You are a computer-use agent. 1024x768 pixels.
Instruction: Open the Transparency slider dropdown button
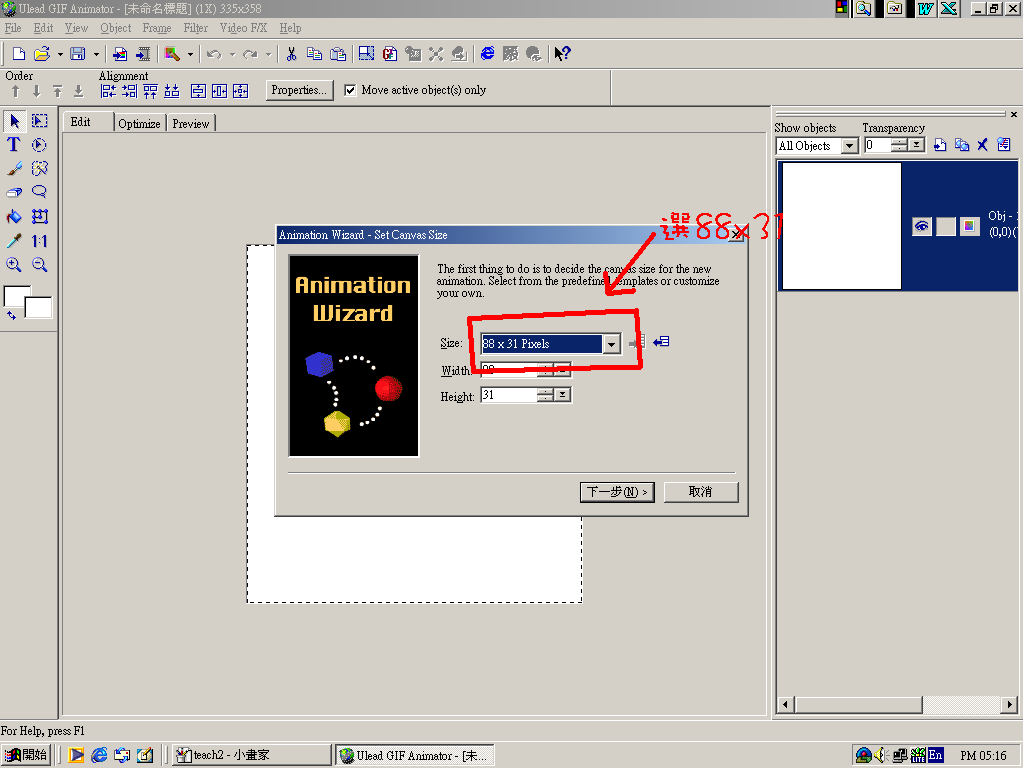click(916, 145)
